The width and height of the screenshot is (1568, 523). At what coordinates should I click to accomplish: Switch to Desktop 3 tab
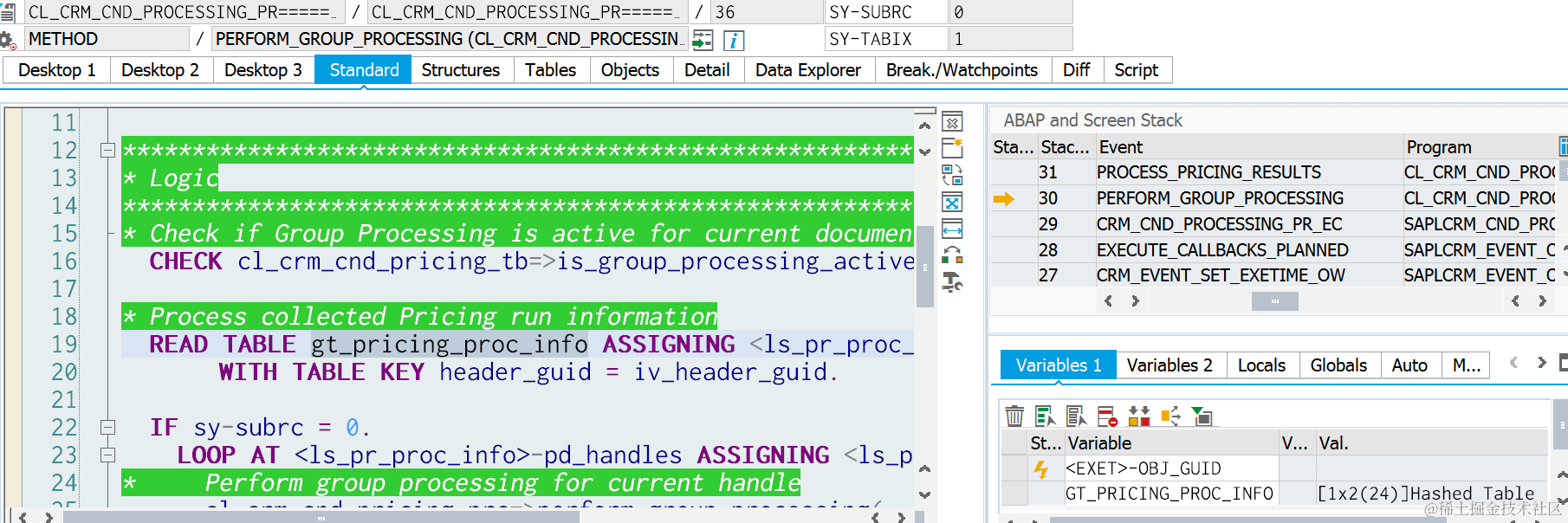tap(263, 70)
